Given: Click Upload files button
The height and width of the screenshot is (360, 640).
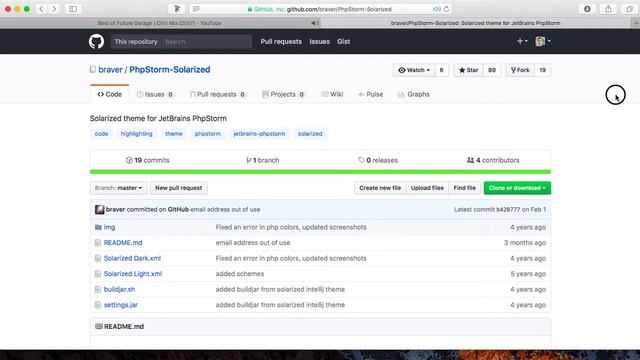Looking at the screenshot, I should pyautogui.click(x=427, y=188).
